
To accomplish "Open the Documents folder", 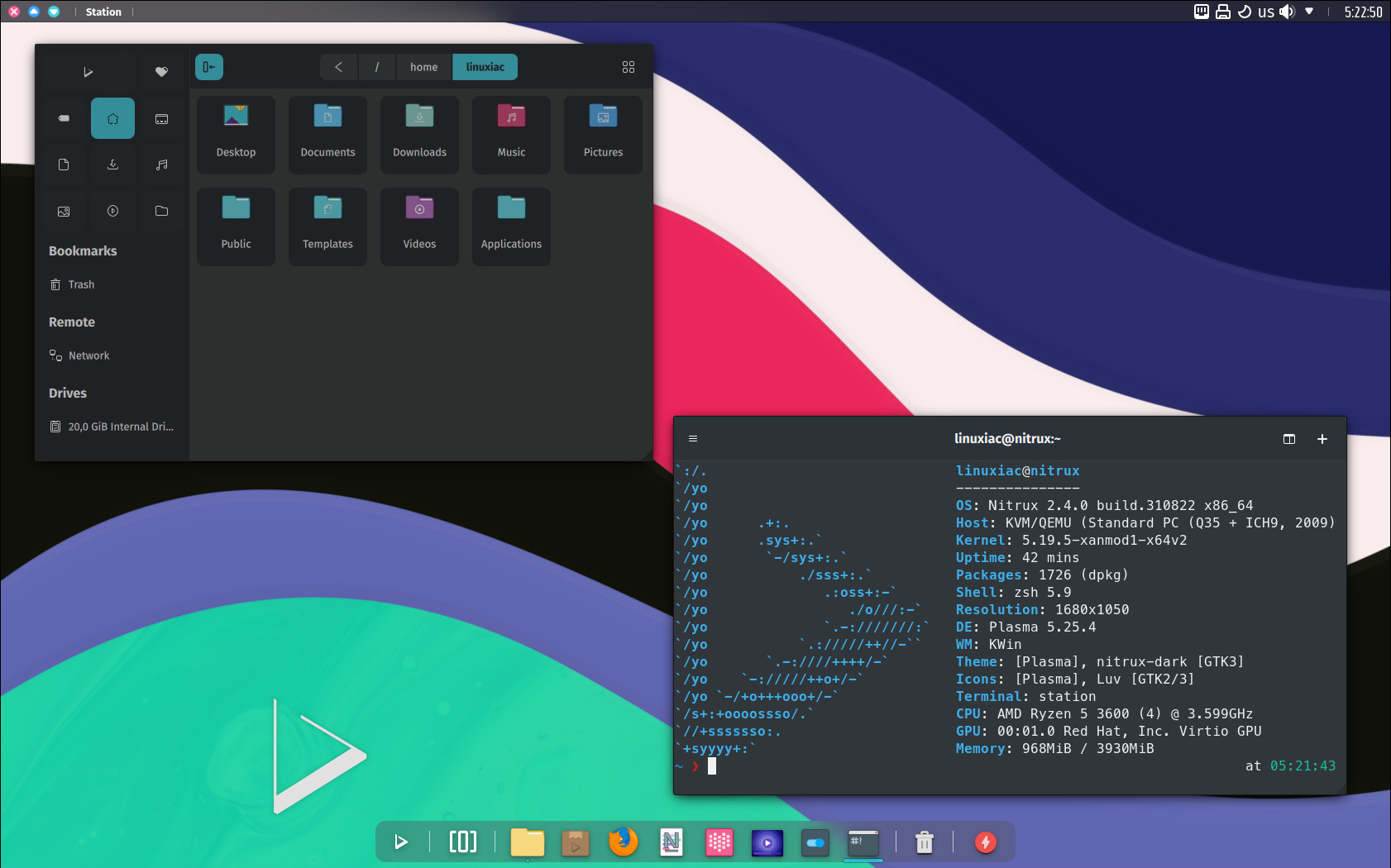I will pyautogui.click(x=327, y=135).
